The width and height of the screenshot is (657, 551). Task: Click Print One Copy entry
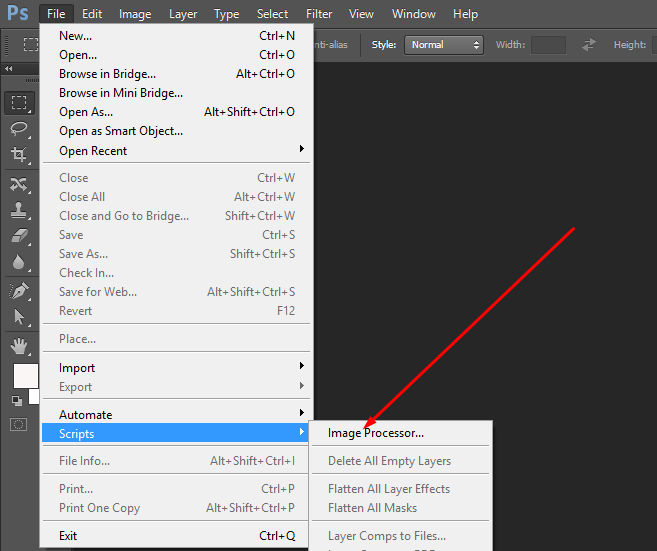(x=176, y=508)
